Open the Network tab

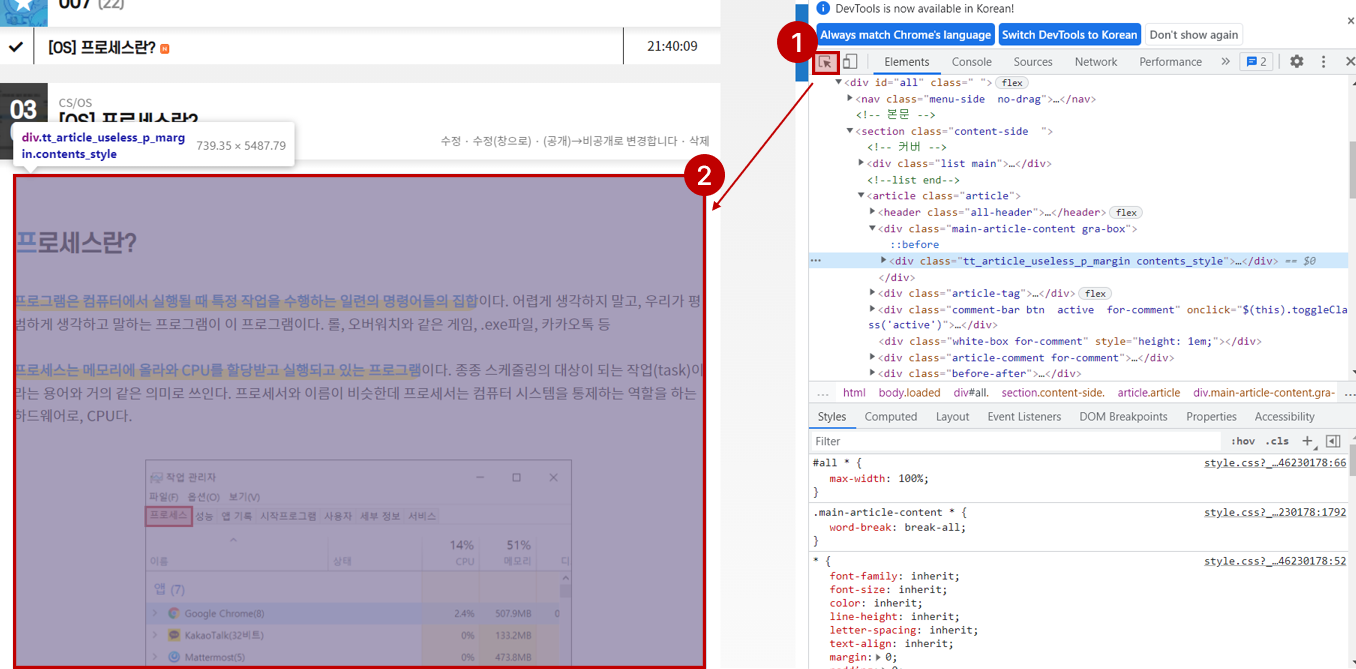(1096, 62)
